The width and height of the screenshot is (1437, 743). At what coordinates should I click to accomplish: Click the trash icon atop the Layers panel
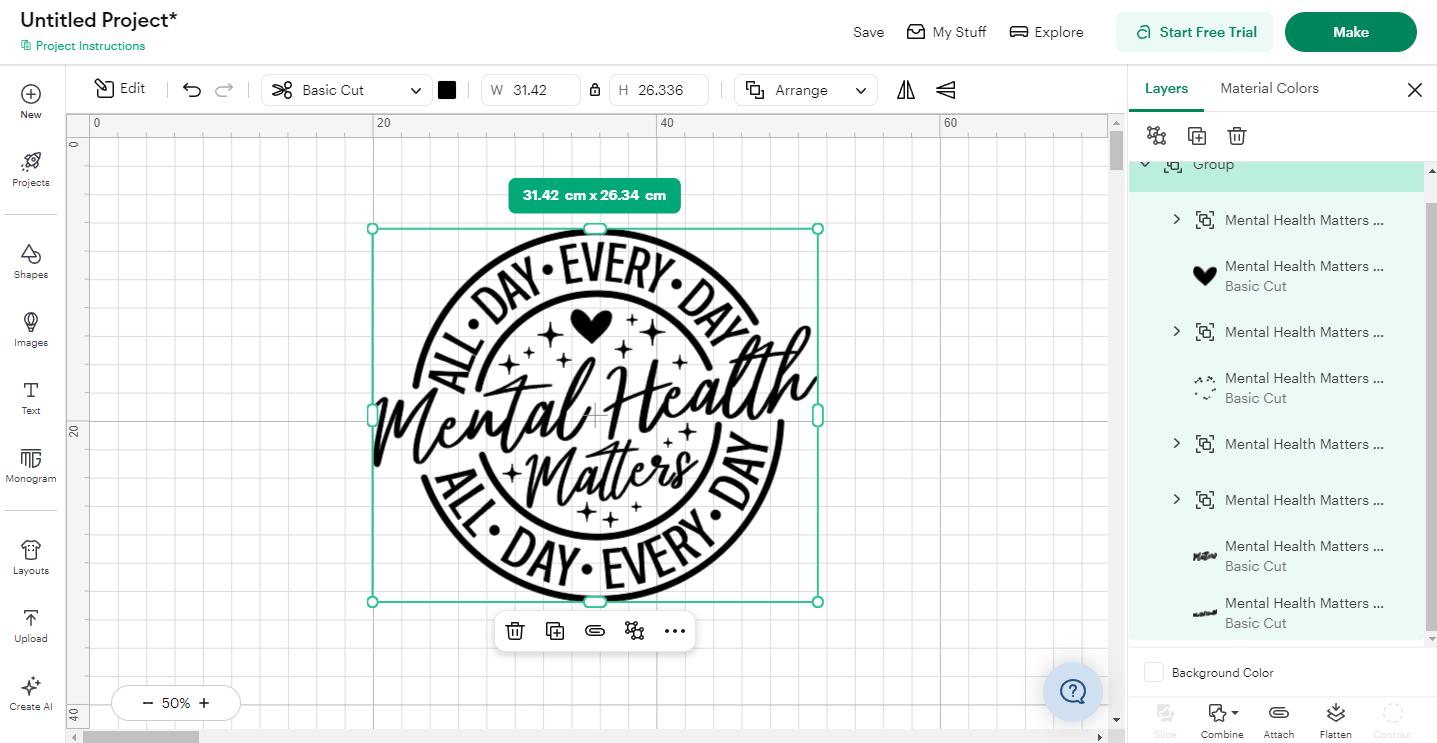pyautogui.click(x=1237, y=136)
